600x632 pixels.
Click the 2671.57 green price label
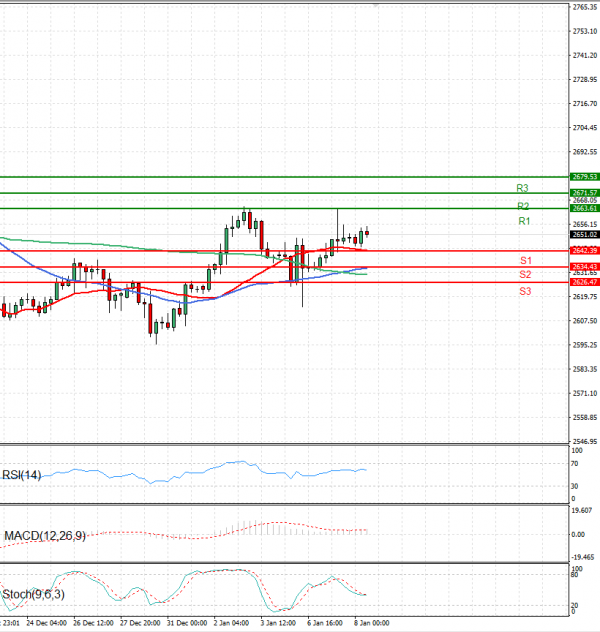pos(585,193)
